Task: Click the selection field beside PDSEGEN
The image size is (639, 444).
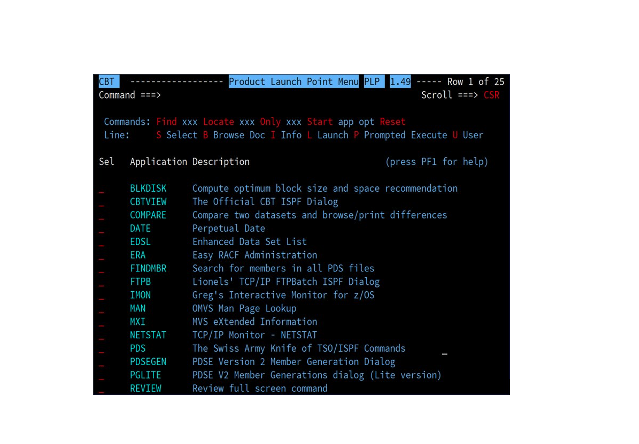Action: click(x=101, y=363)
